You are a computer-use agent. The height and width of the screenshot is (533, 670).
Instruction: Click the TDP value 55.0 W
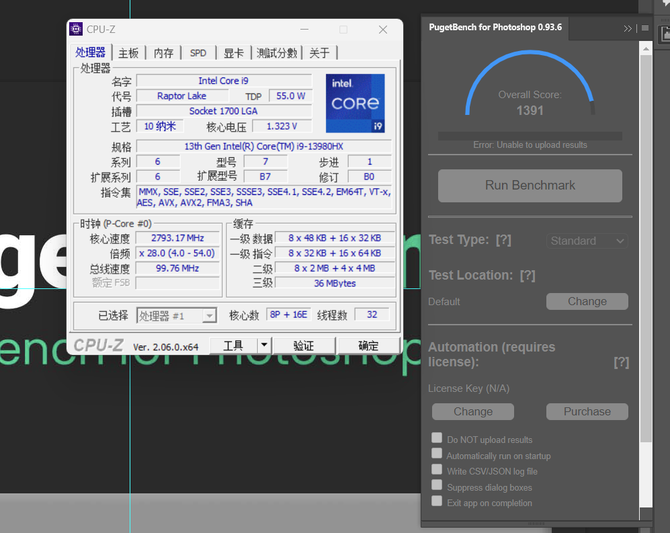(x=291, y=96)
